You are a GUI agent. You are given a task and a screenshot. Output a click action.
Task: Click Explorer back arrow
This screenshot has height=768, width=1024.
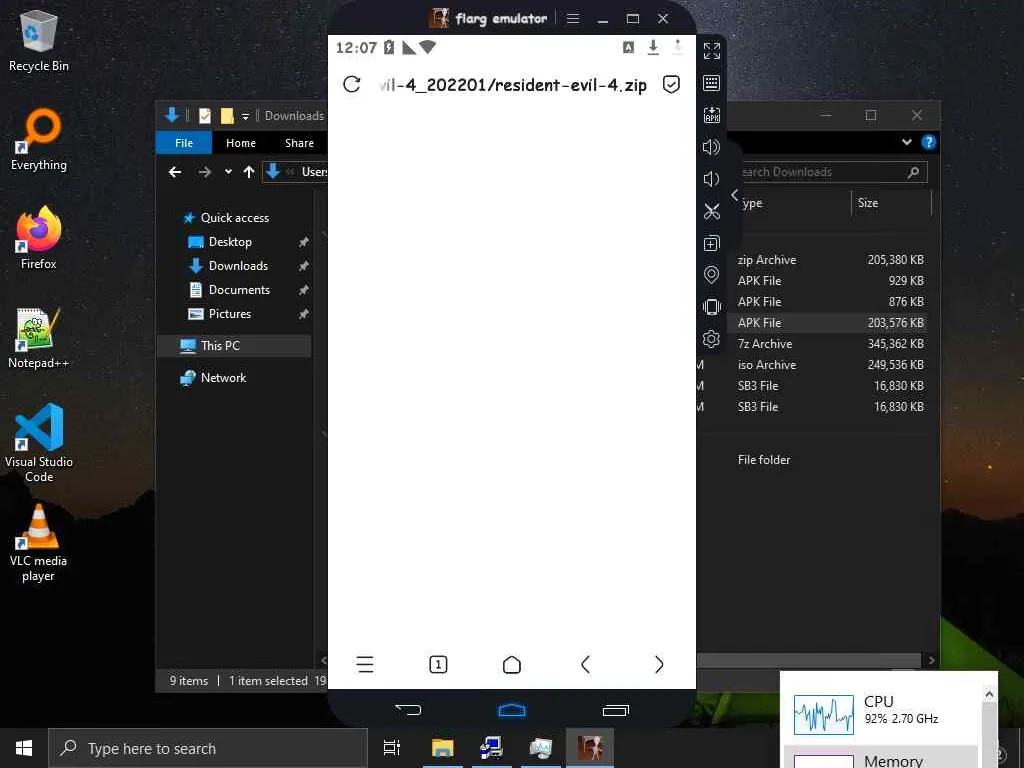pos(174,172)
